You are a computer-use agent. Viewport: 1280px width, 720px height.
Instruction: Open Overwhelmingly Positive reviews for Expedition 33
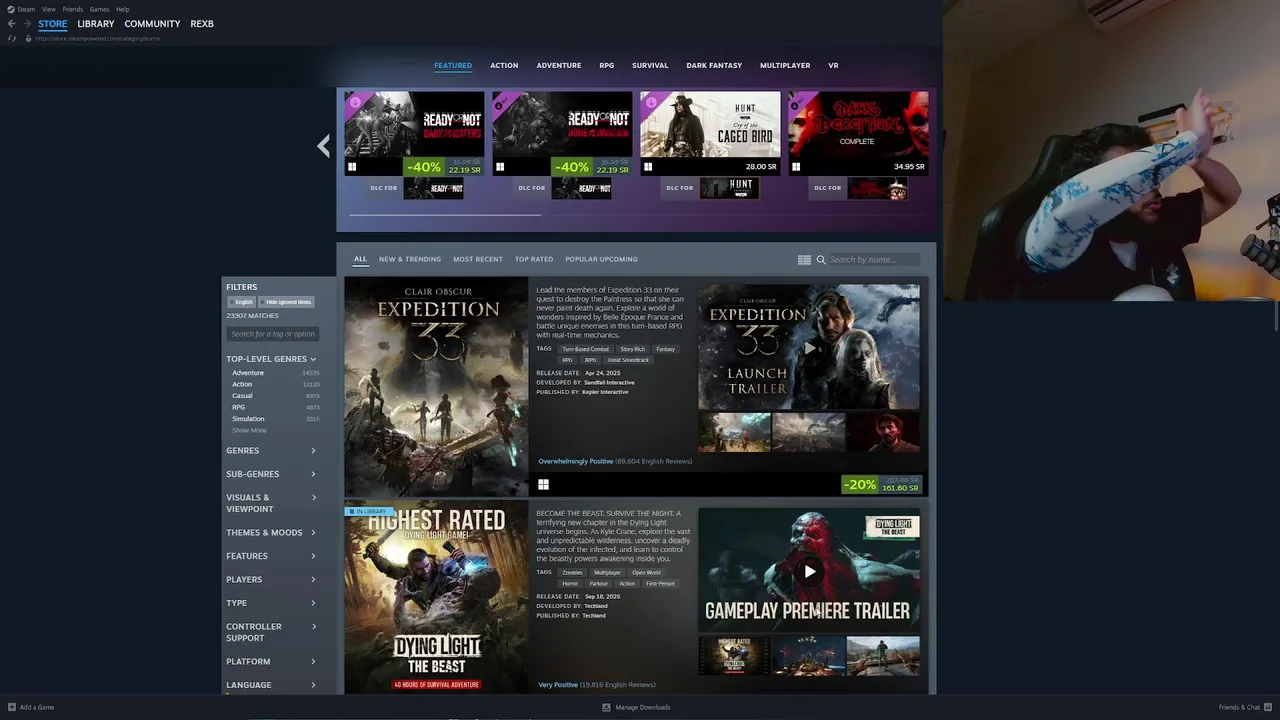(576, 462)
